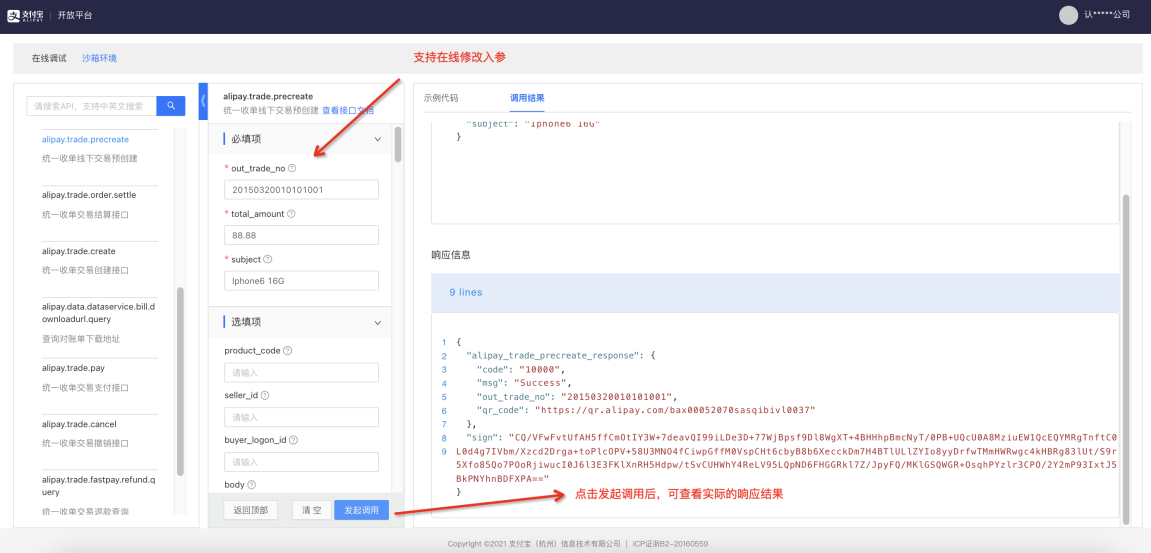Click the out_trade_no input field
The width and height of the screenshot is (1151, 553).
pyautogui.click(x=301, y=189)
